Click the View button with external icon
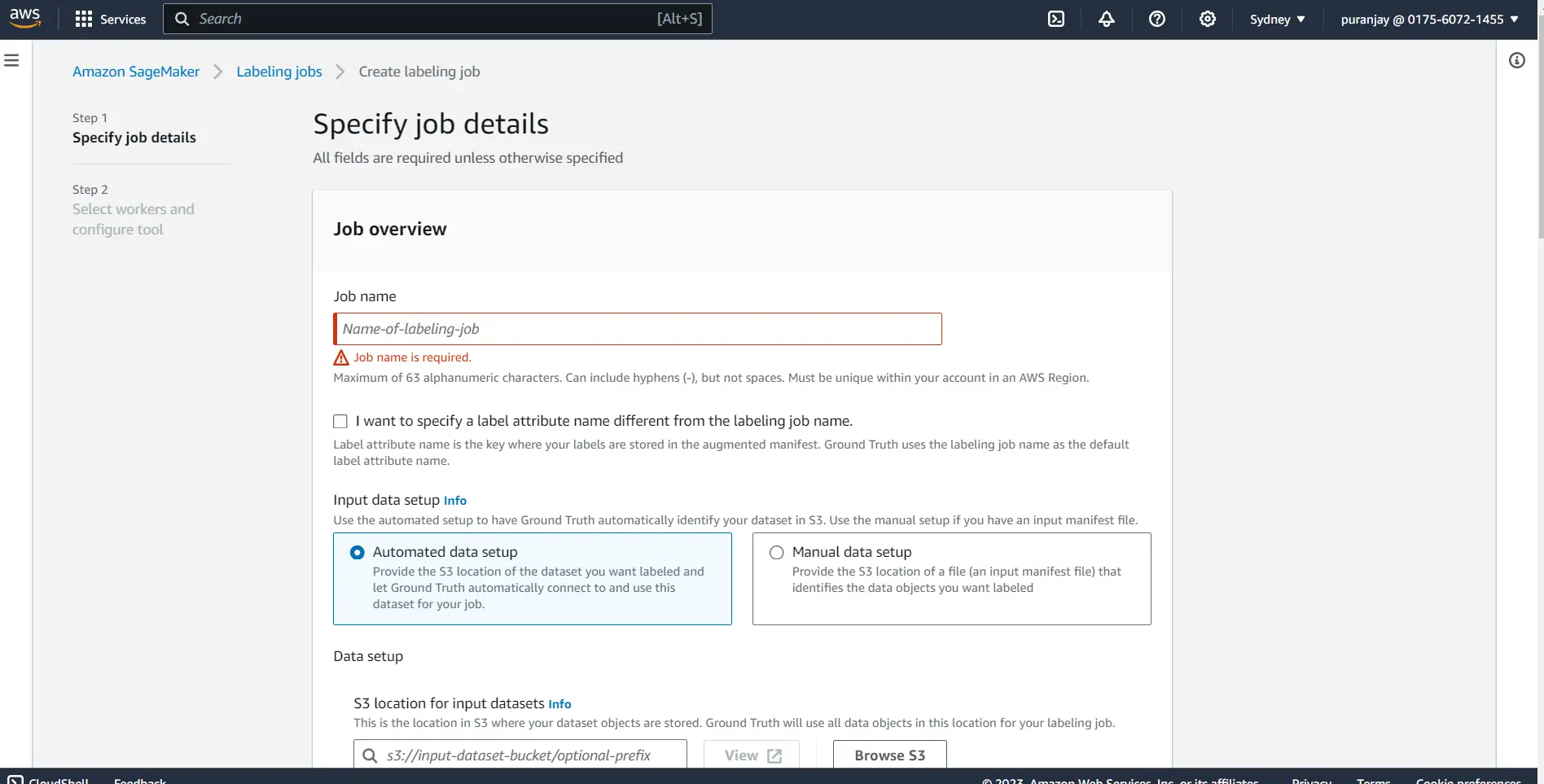 click(x=752, y=756)
